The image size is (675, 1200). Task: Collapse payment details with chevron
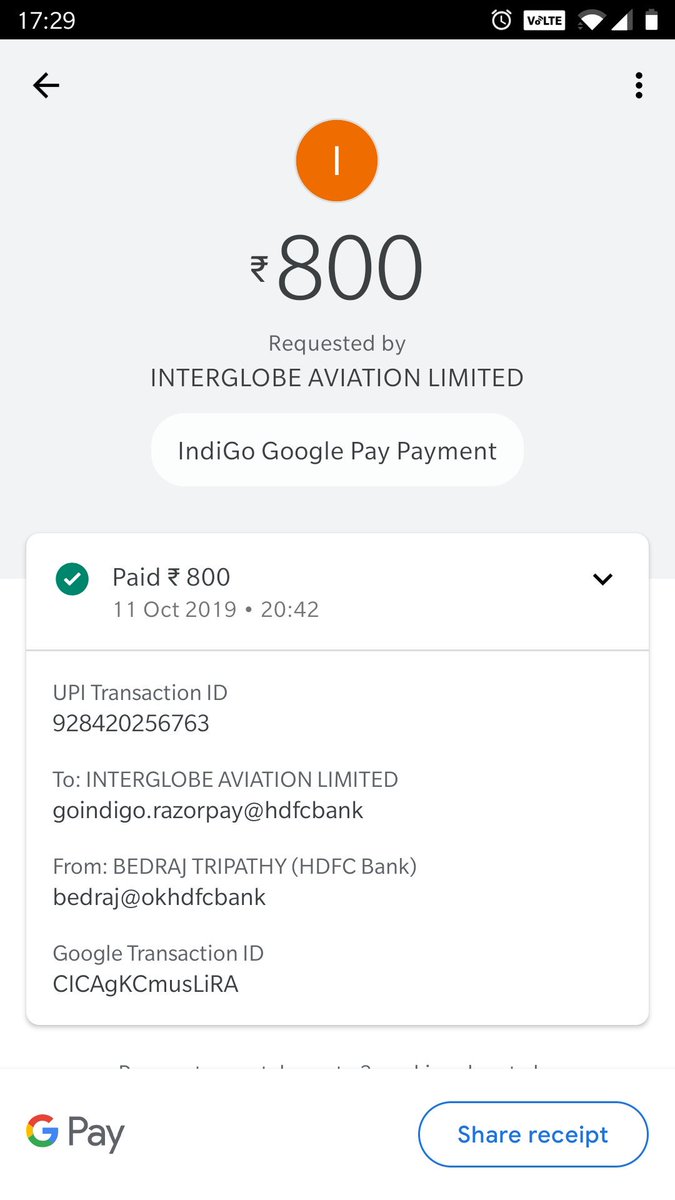602,579
